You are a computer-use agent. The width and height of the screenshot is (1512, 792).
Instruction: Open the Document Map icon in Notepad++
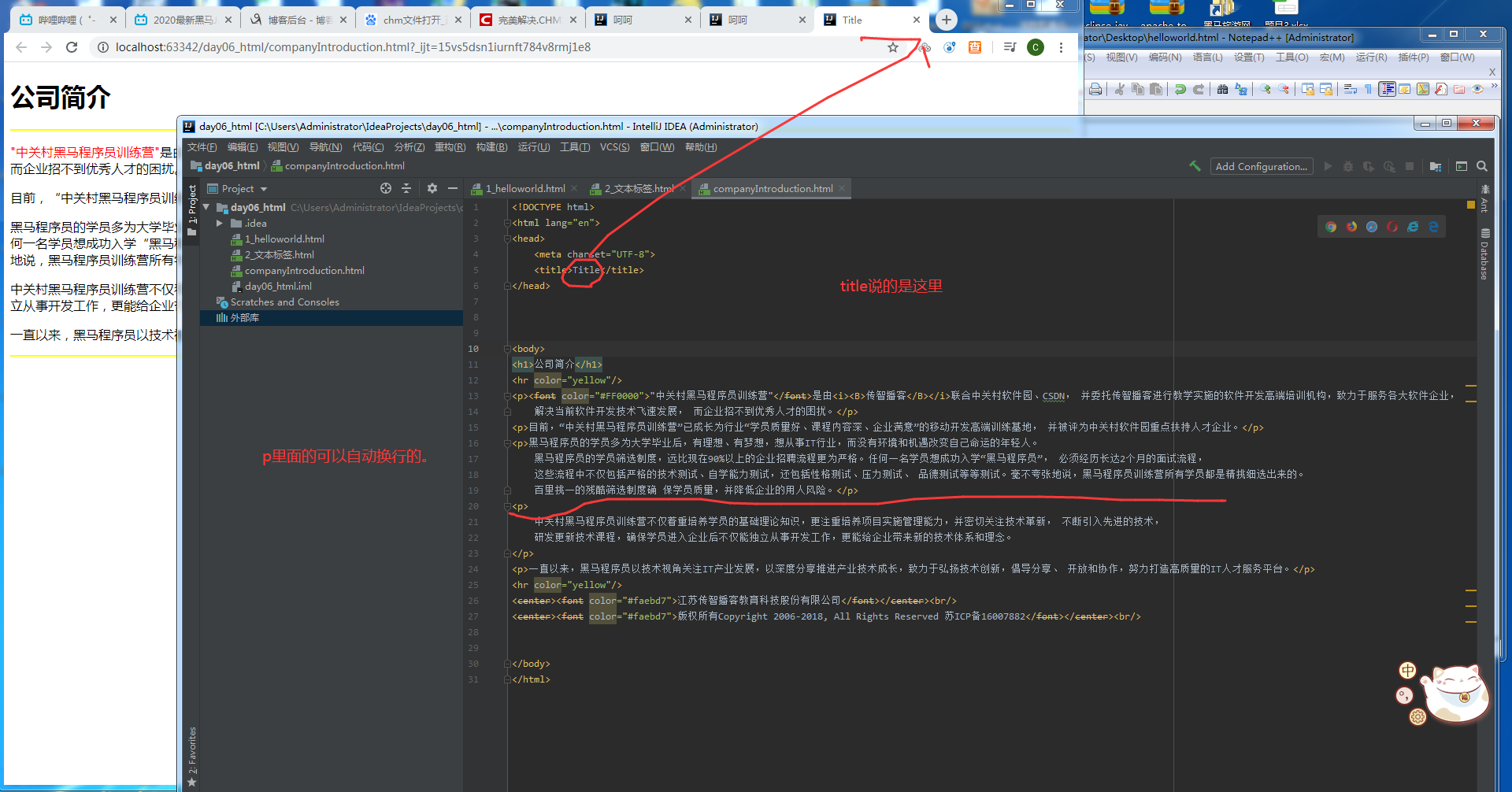[1423, 89]
